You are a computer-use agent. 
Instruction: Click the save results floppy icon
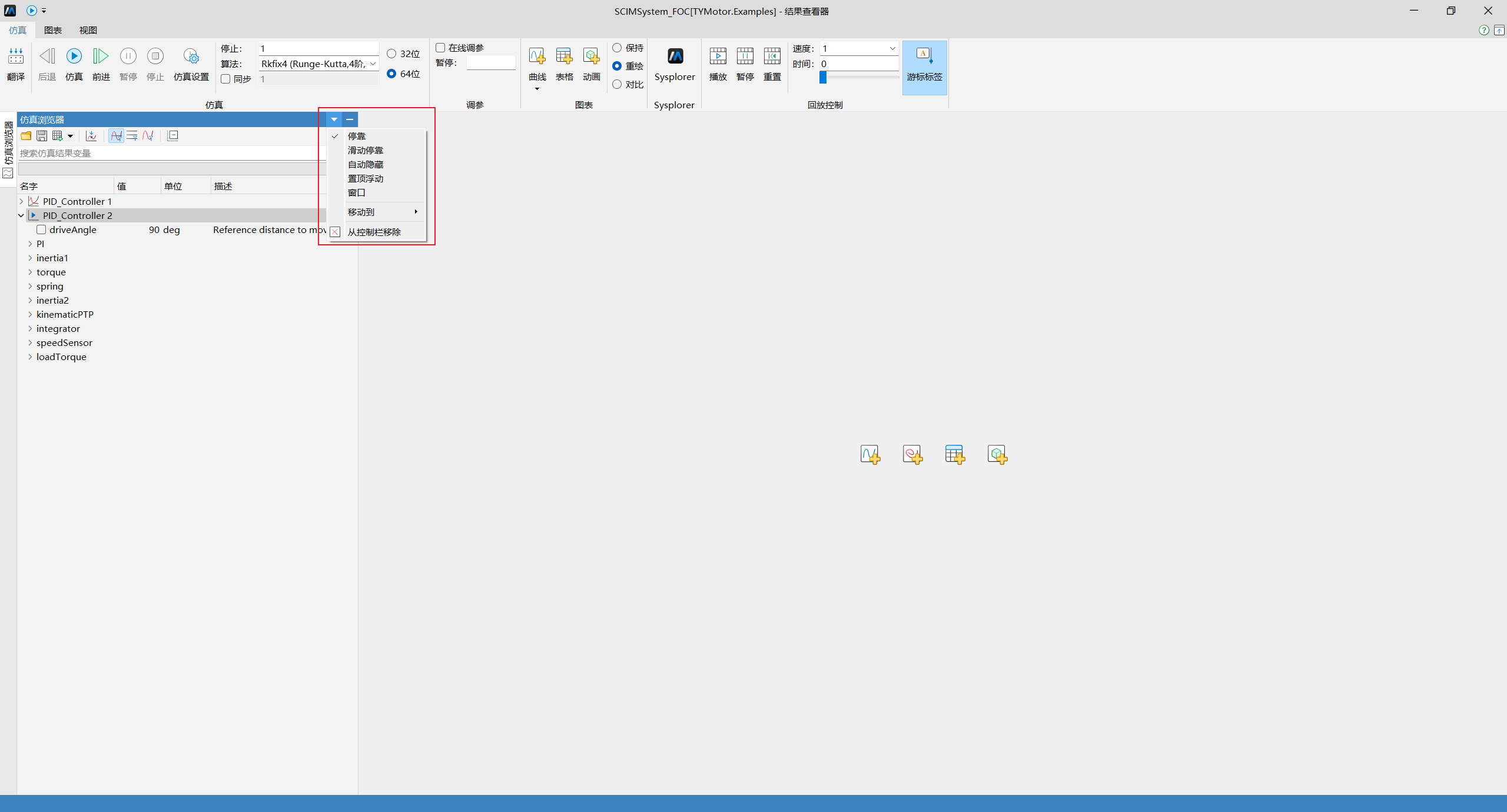pos(42,136)
